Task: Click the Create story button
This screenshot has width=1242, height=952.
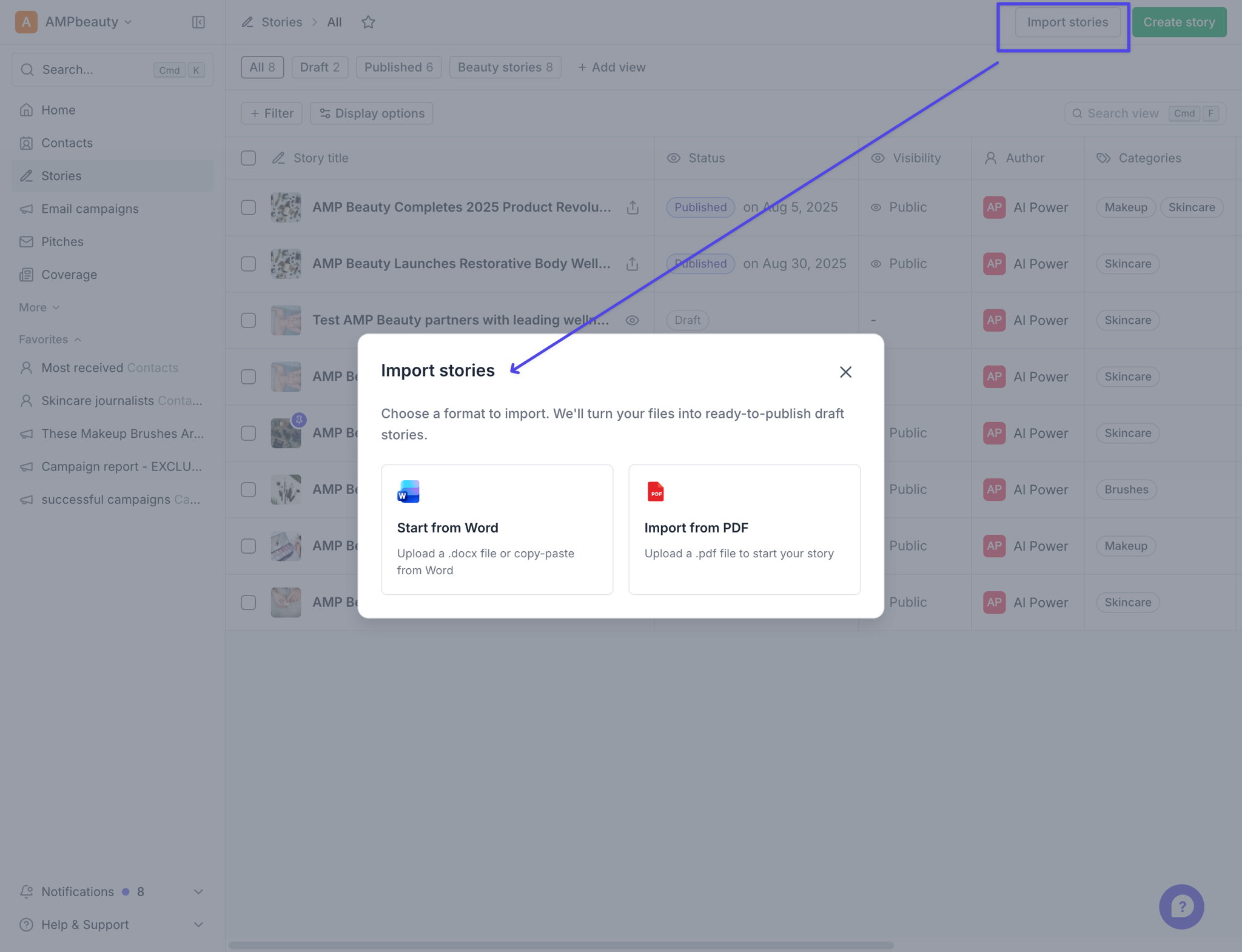Action: 1179,22
